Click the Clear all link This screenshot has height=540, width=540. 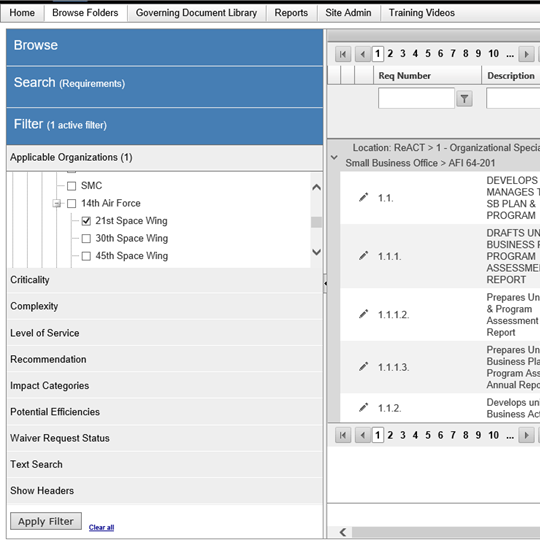click(x=101, y=527)
